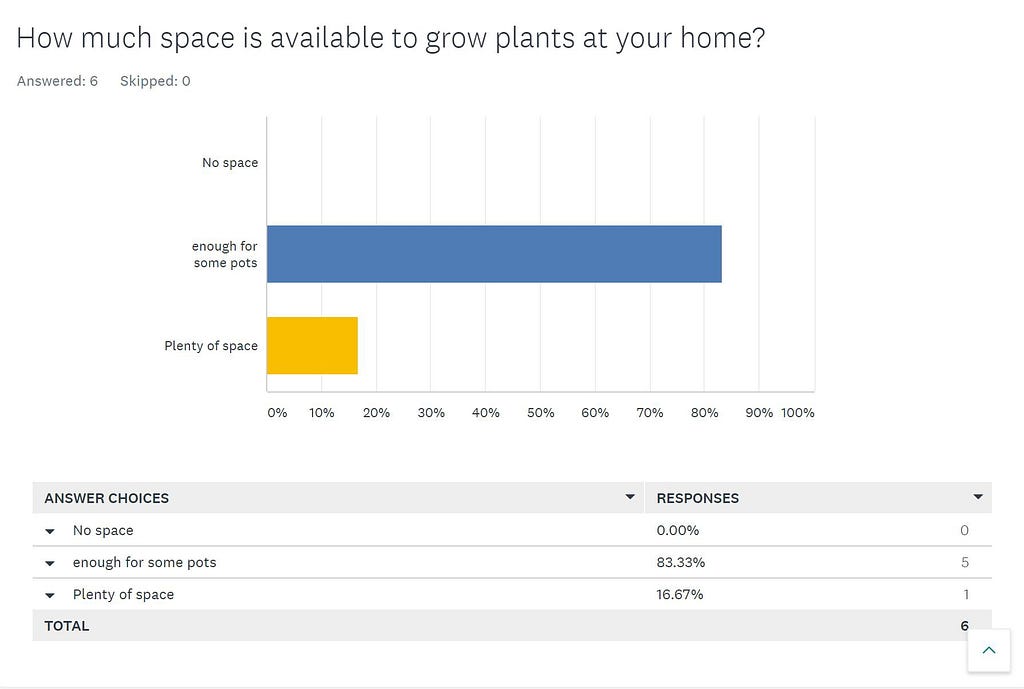Open the RESPONSES column dropdown arrow
The width and height of the screenshot is (1024, 689).
978,497
